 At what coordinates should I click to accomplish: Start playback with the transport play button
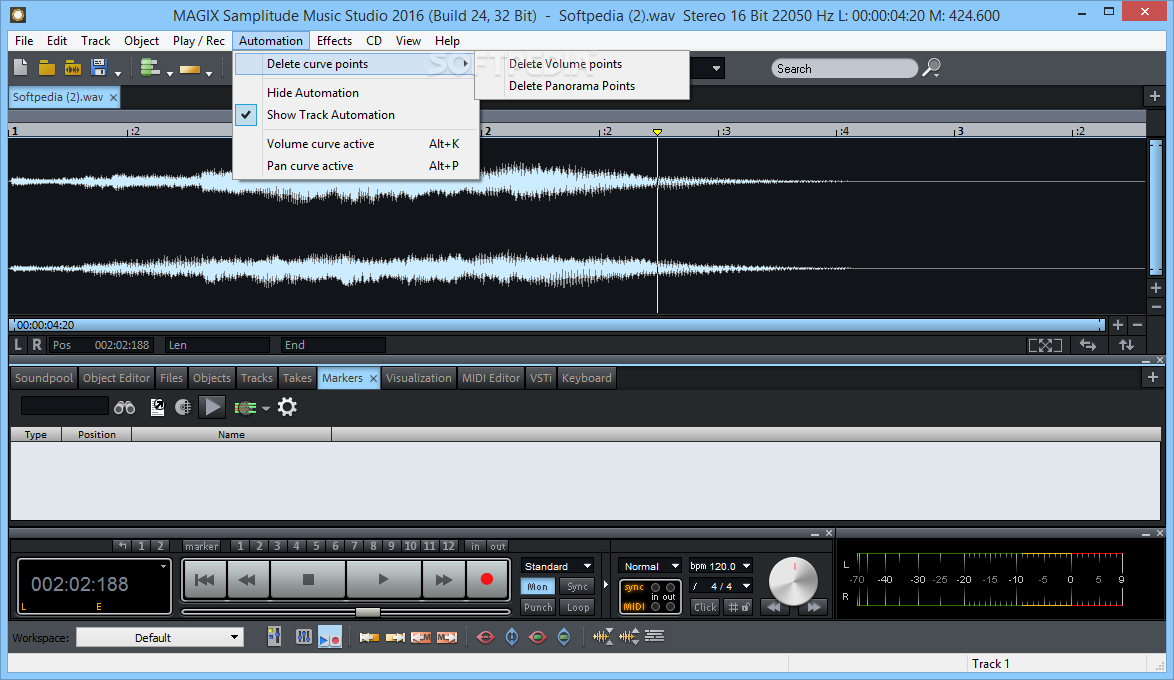(383, 580)
